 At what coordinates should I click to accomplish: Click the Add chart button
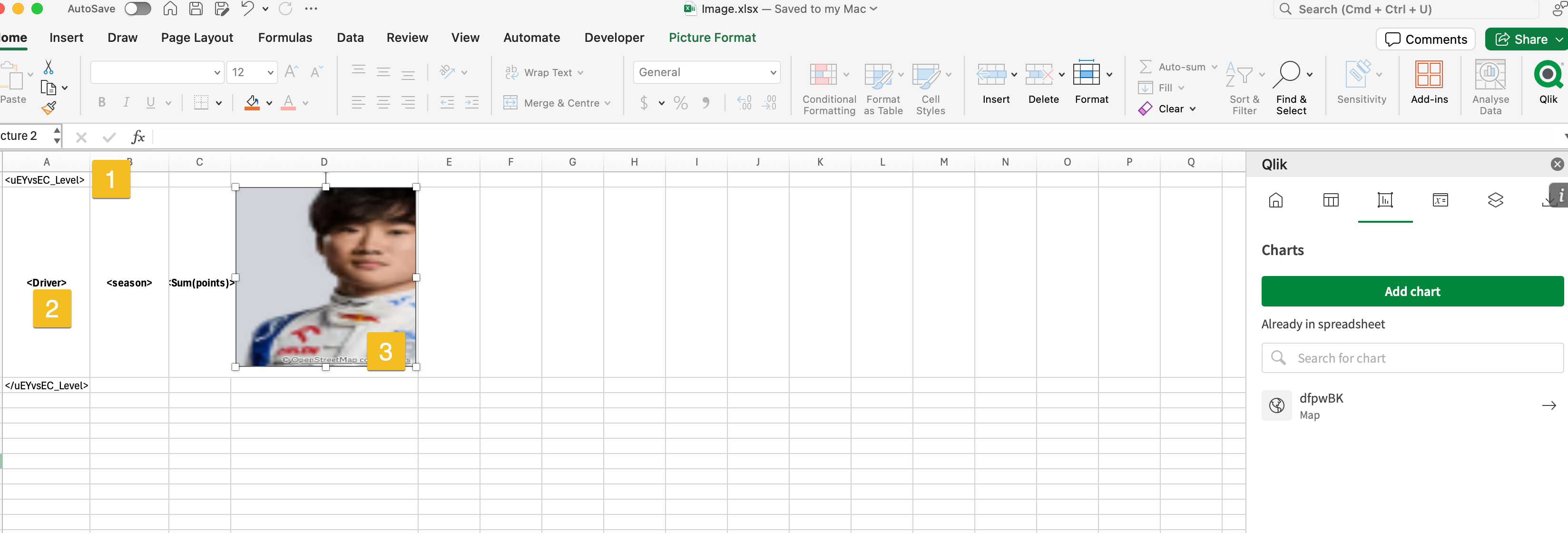pos(1411,291)
